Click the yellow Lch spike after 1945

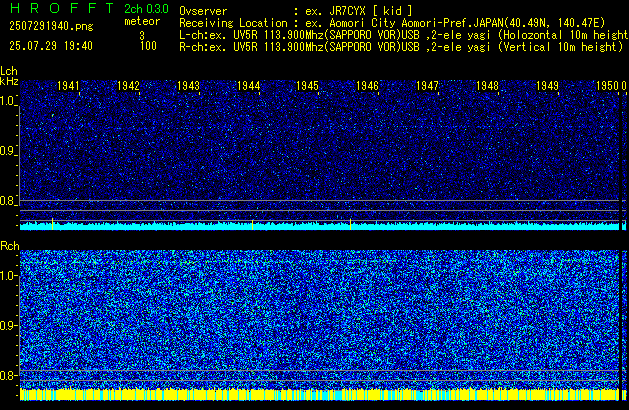tap(351, 224)
